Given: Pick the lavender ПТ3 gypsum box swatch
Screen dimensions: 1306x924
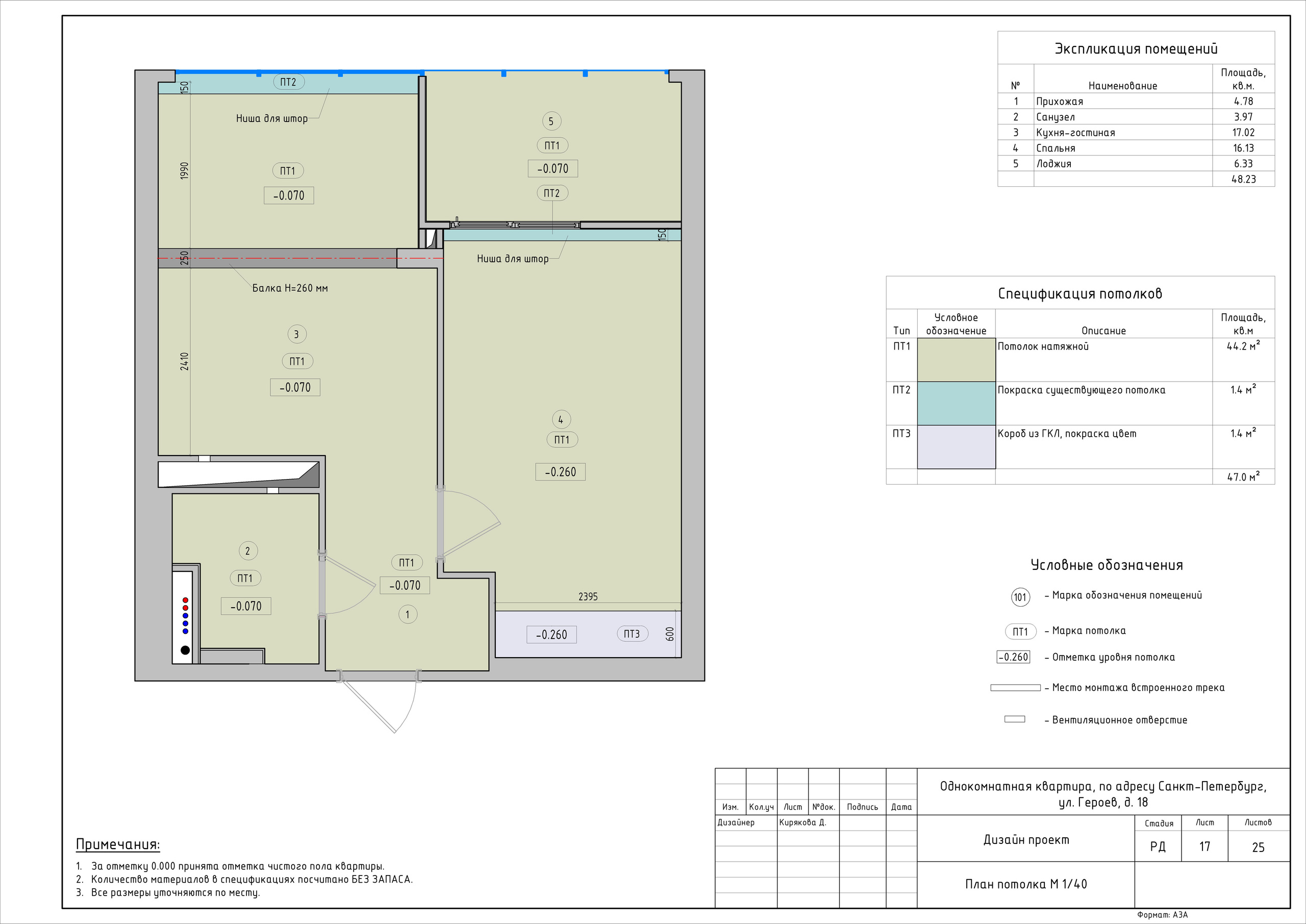Looking at the screenshot, I should coord(956,447).
